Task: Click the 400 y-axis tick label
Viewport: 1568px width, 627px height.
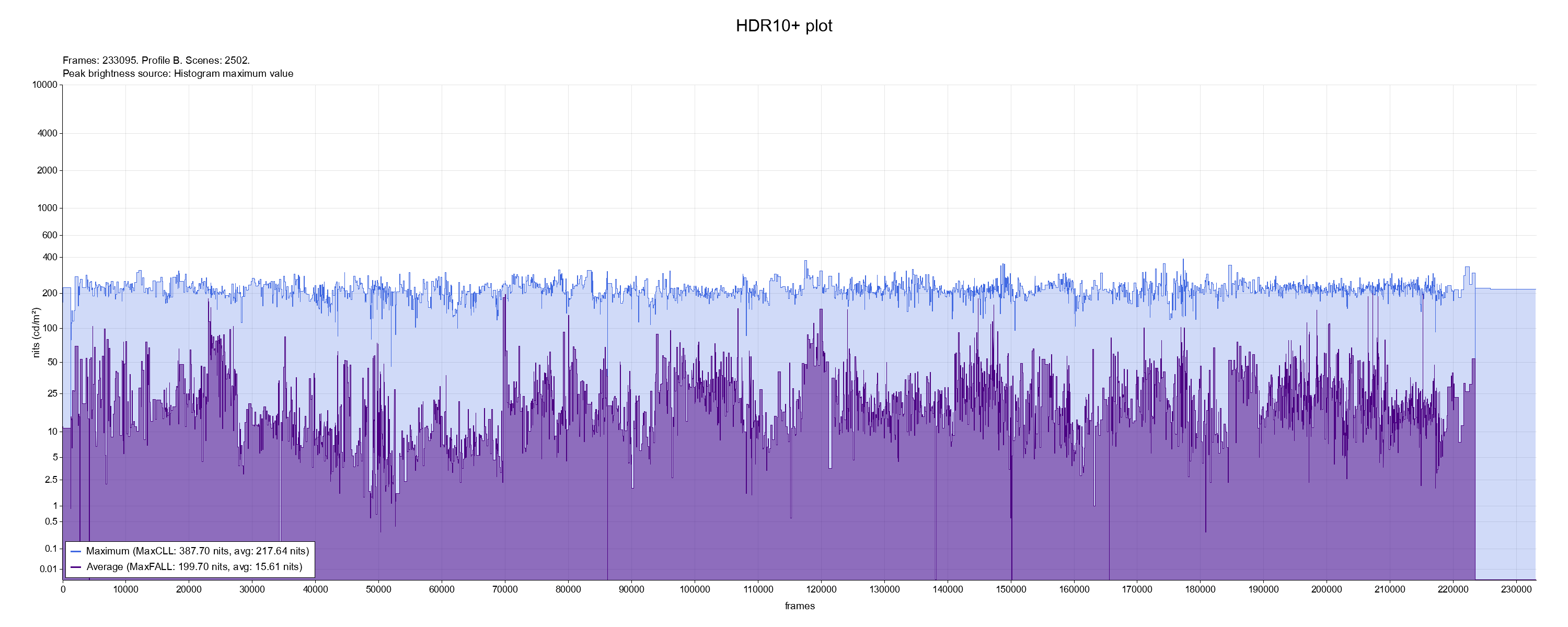Action: [49, 258]
